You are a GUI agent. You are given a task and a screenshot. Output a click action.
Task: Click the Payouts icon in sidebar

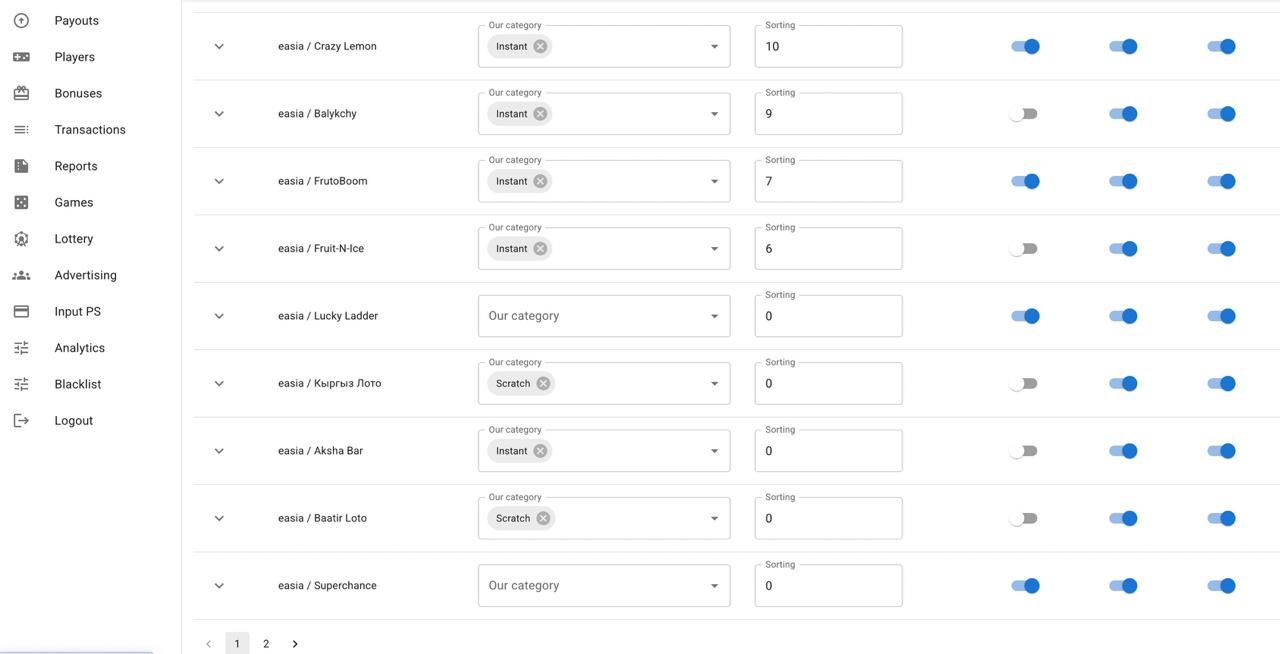tap(21, 20)
